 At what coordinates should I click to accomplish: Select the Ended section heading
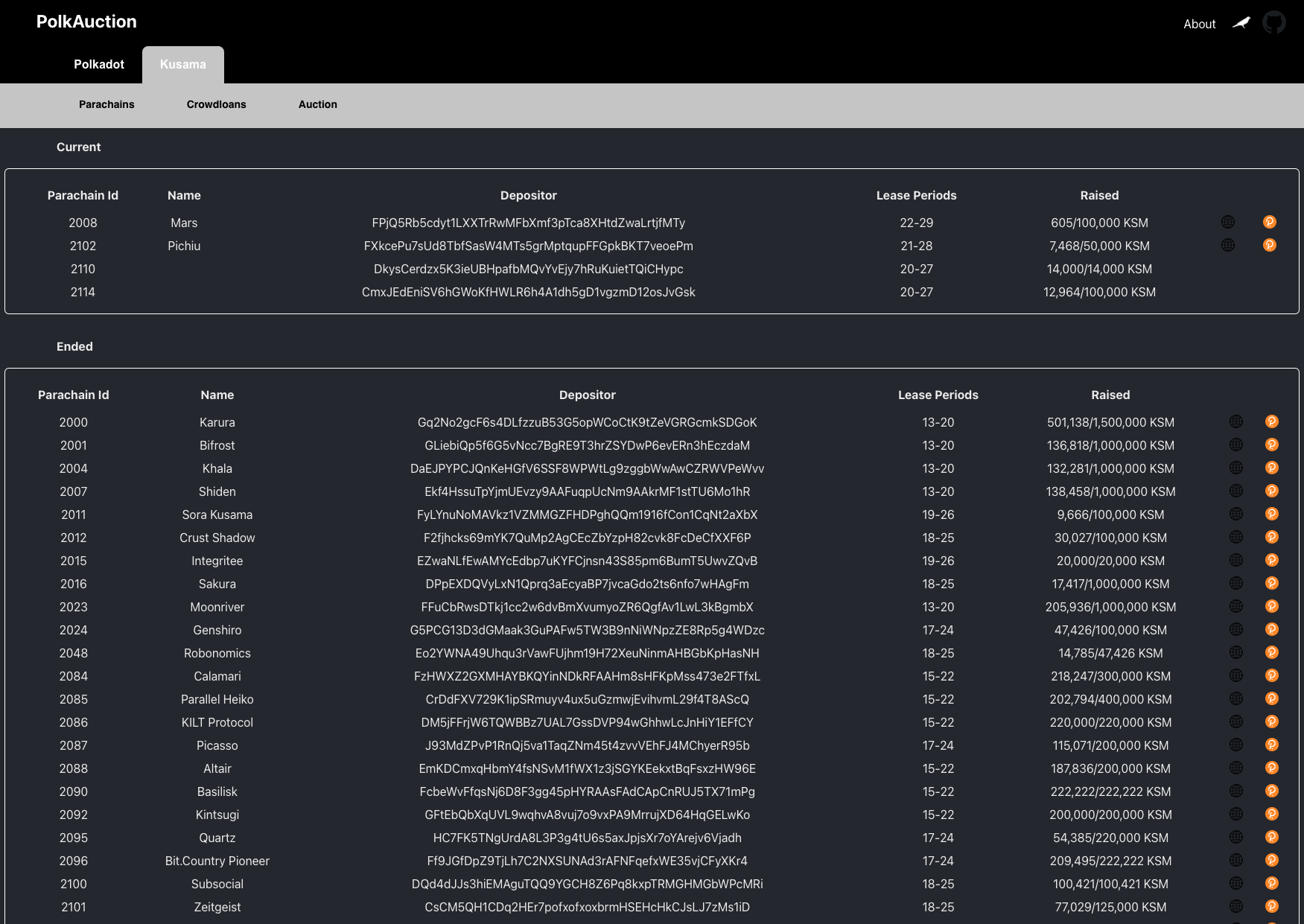click(74, 346)
